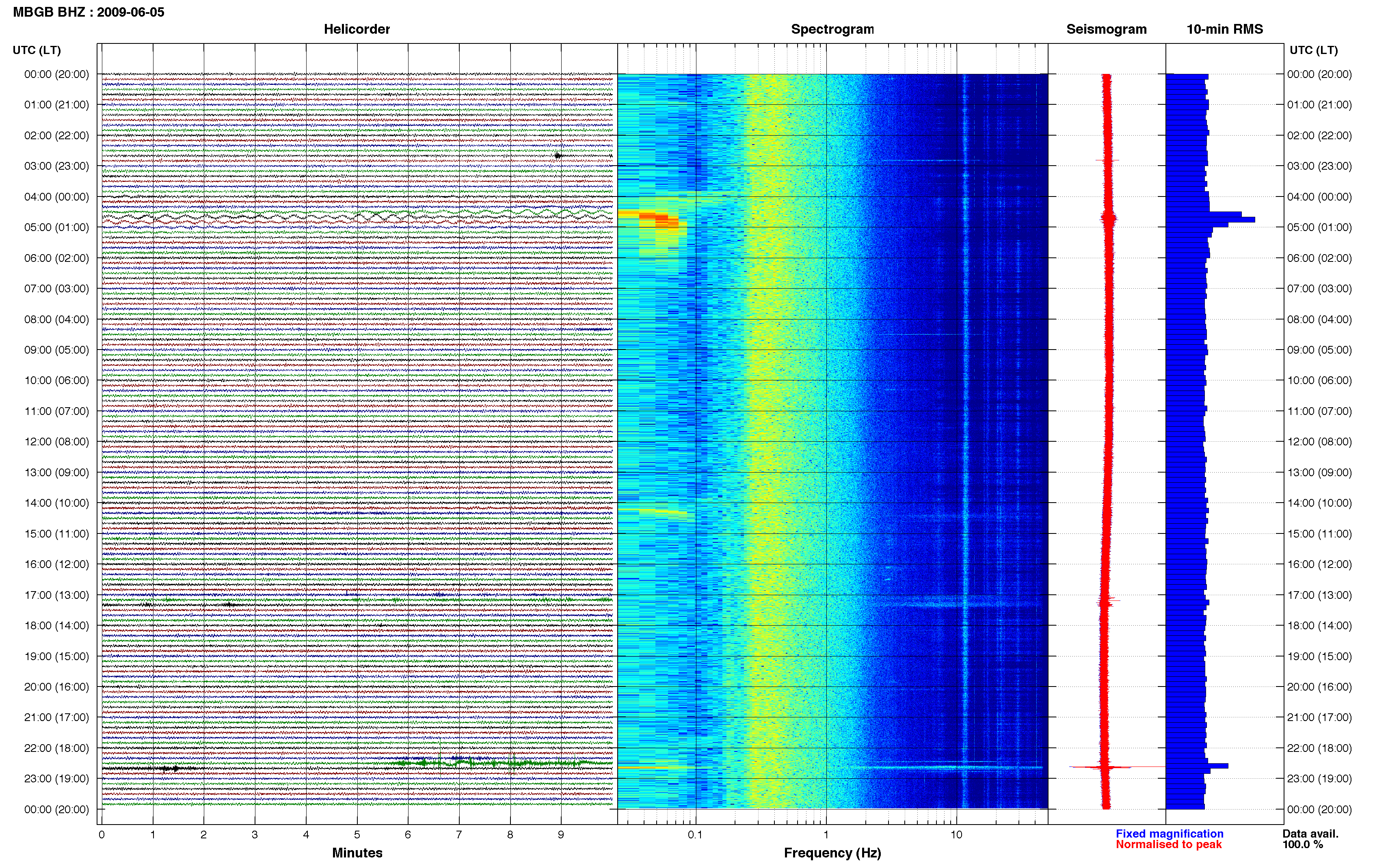Click the right '15:00 (11:00)' time label
This screenshot has height=868, width=1388.
coord(1319,534)
